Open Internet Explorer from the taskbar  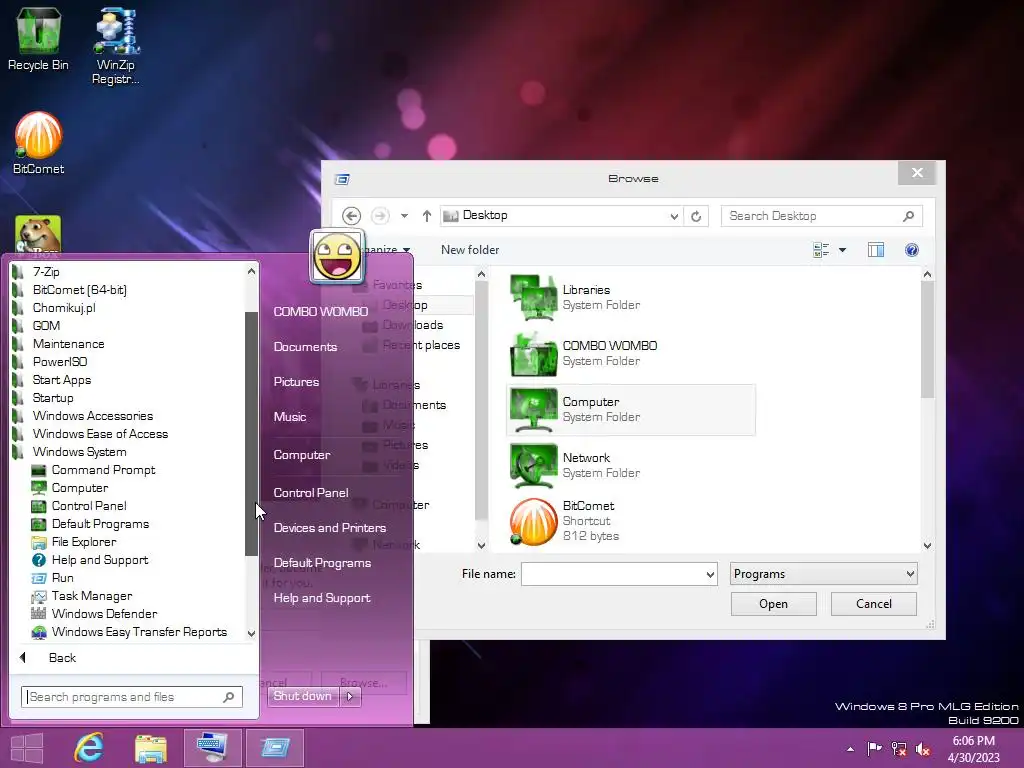click(x=88, y=747)
